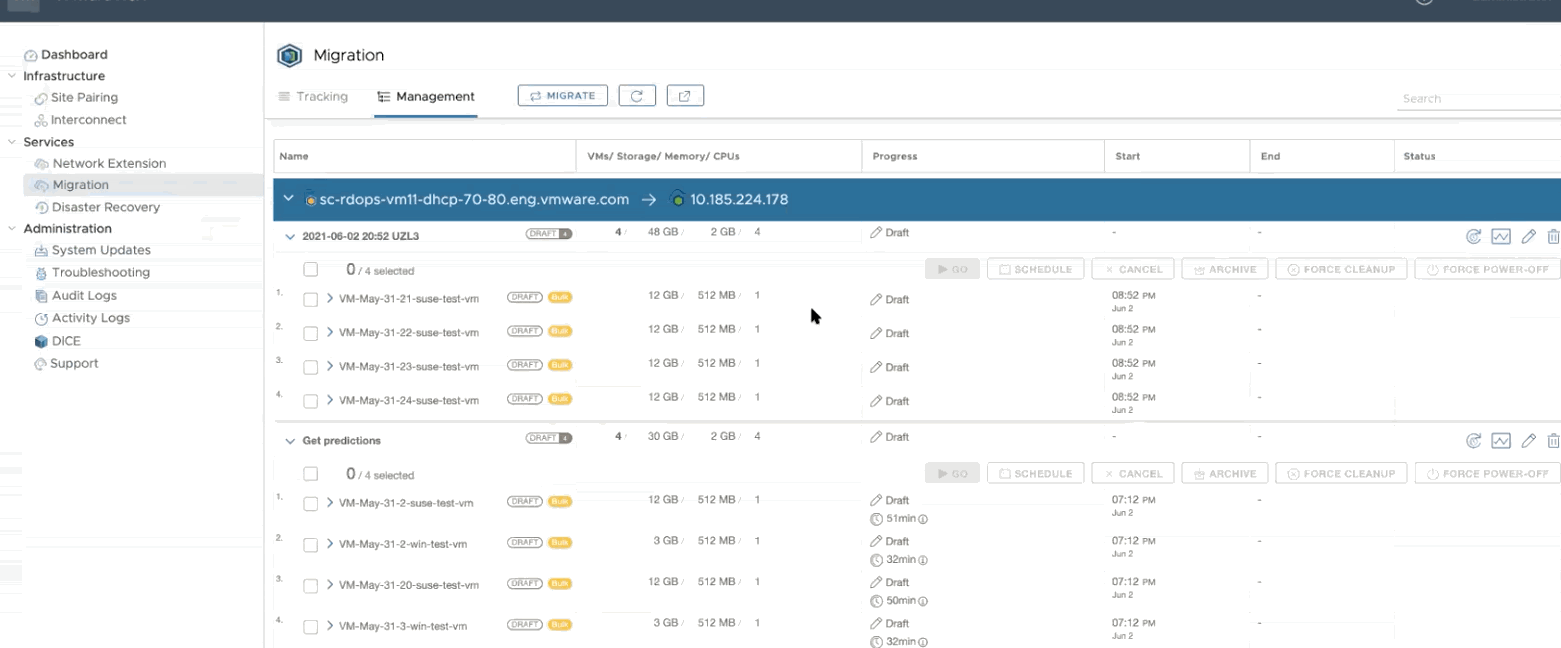Delete the 2021-06-02 20:52 UZL3 group

1552,237
